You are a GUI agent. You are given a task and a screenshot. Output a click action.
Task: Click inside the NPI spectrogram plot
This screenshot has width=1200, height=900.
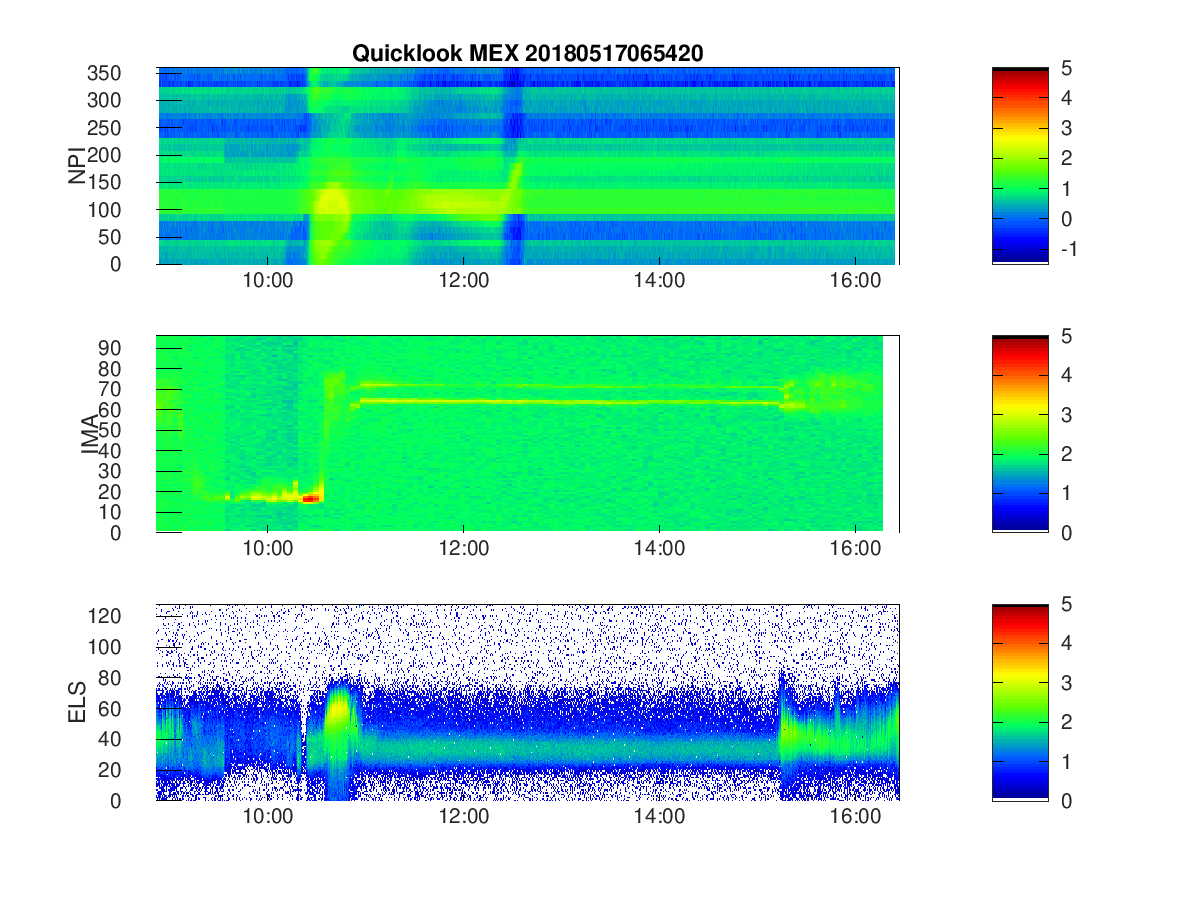(527, 166)
